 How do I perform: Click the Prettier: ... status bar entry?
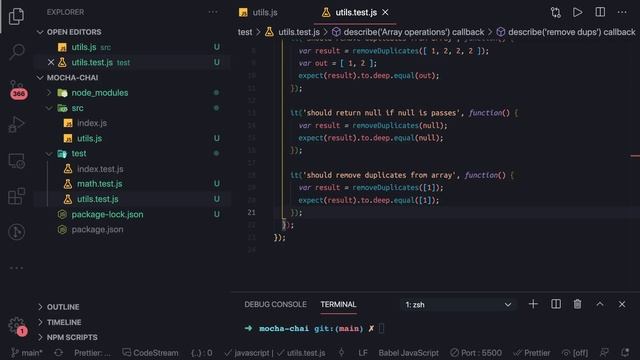click(x=92, y=353)
